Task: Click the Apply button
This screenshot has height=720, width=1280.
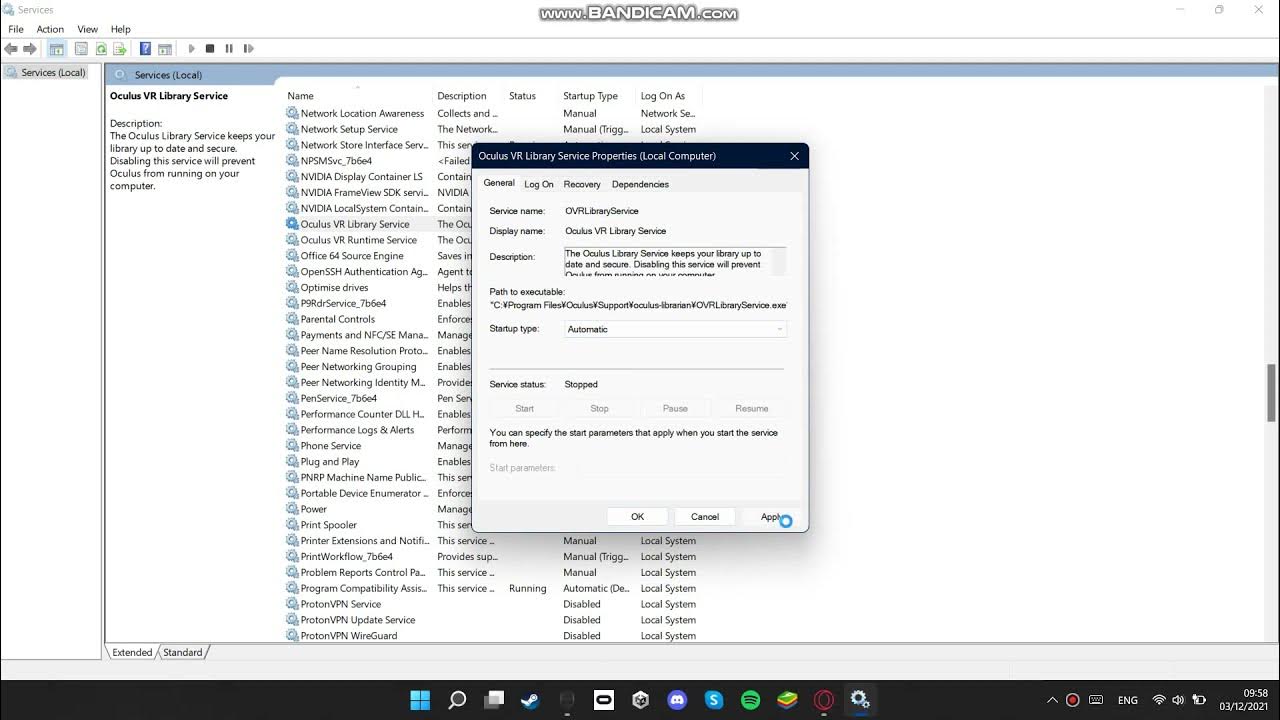Action: 772,517
